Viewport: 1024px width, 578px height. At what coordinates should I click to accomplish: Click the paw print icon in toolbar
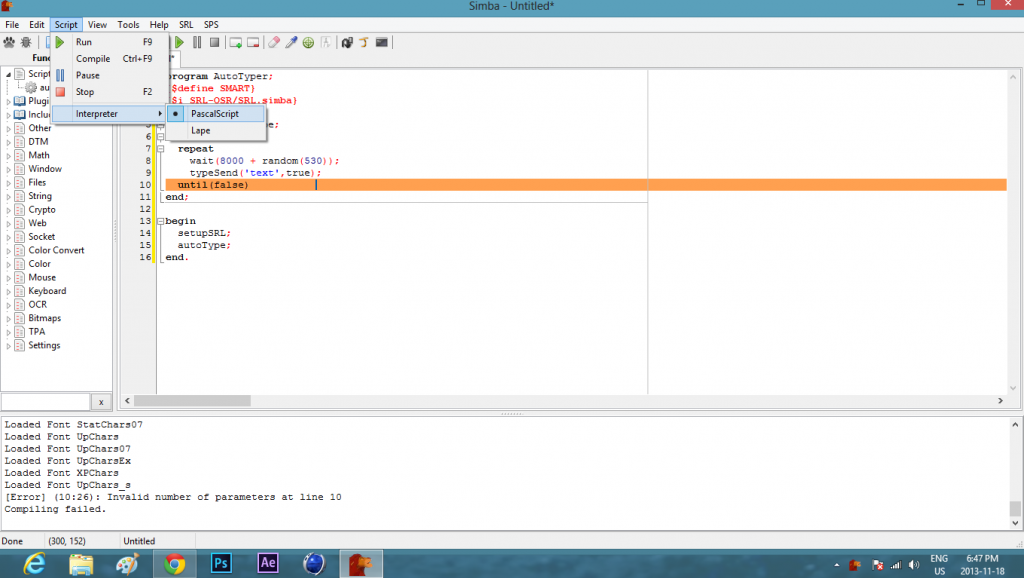10,42
